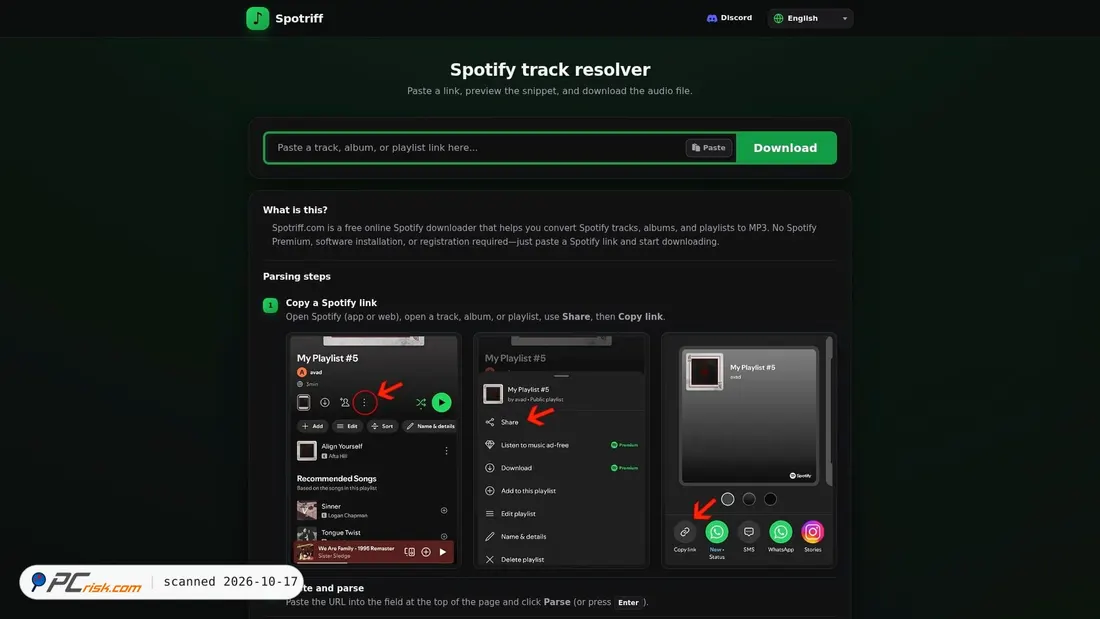Open the Discord link in header
This screenshot has width=1100, height=619.
pyautogui.click(x=730, y=18)
